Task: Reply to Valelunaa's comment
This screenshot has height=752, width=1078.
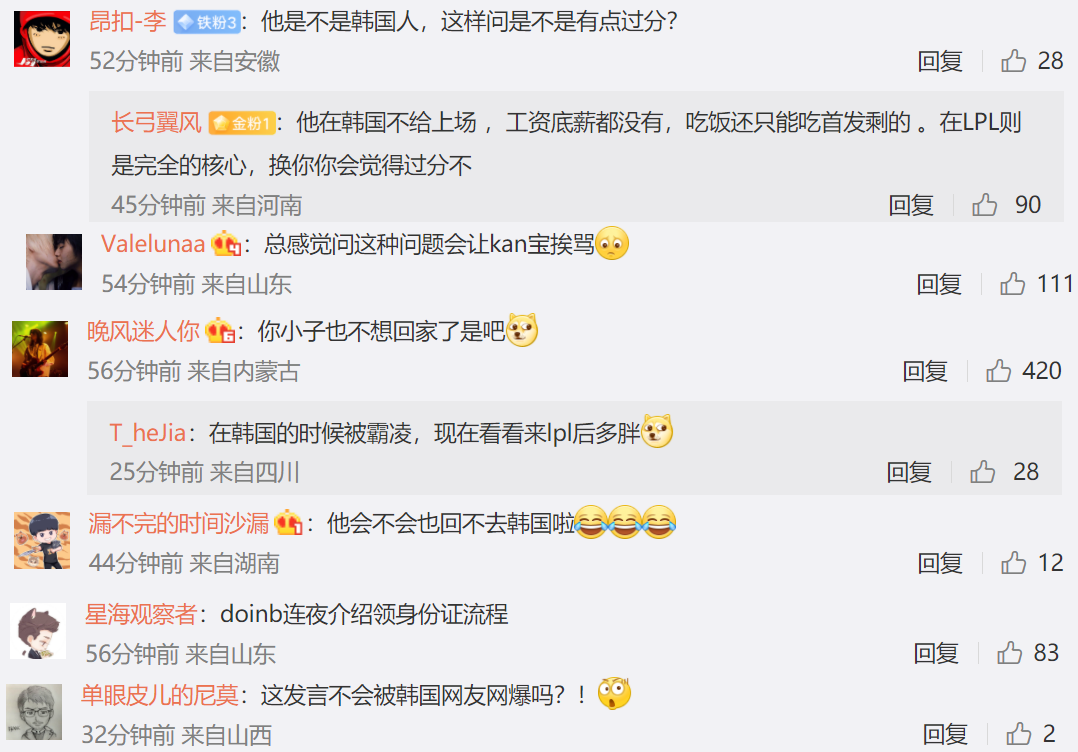Action: 939,283
